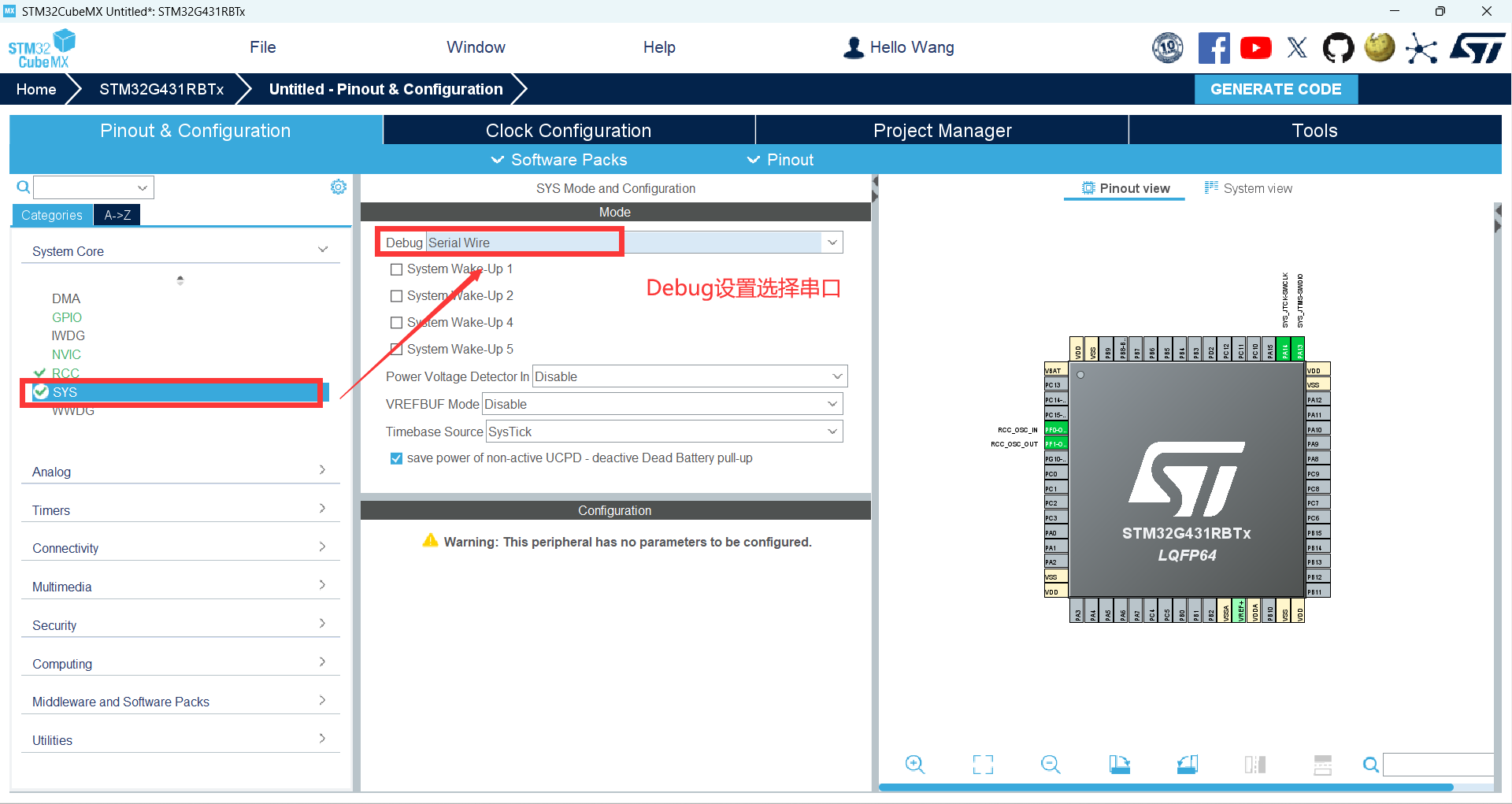Click the ST community network star icon

[1421, 48]
